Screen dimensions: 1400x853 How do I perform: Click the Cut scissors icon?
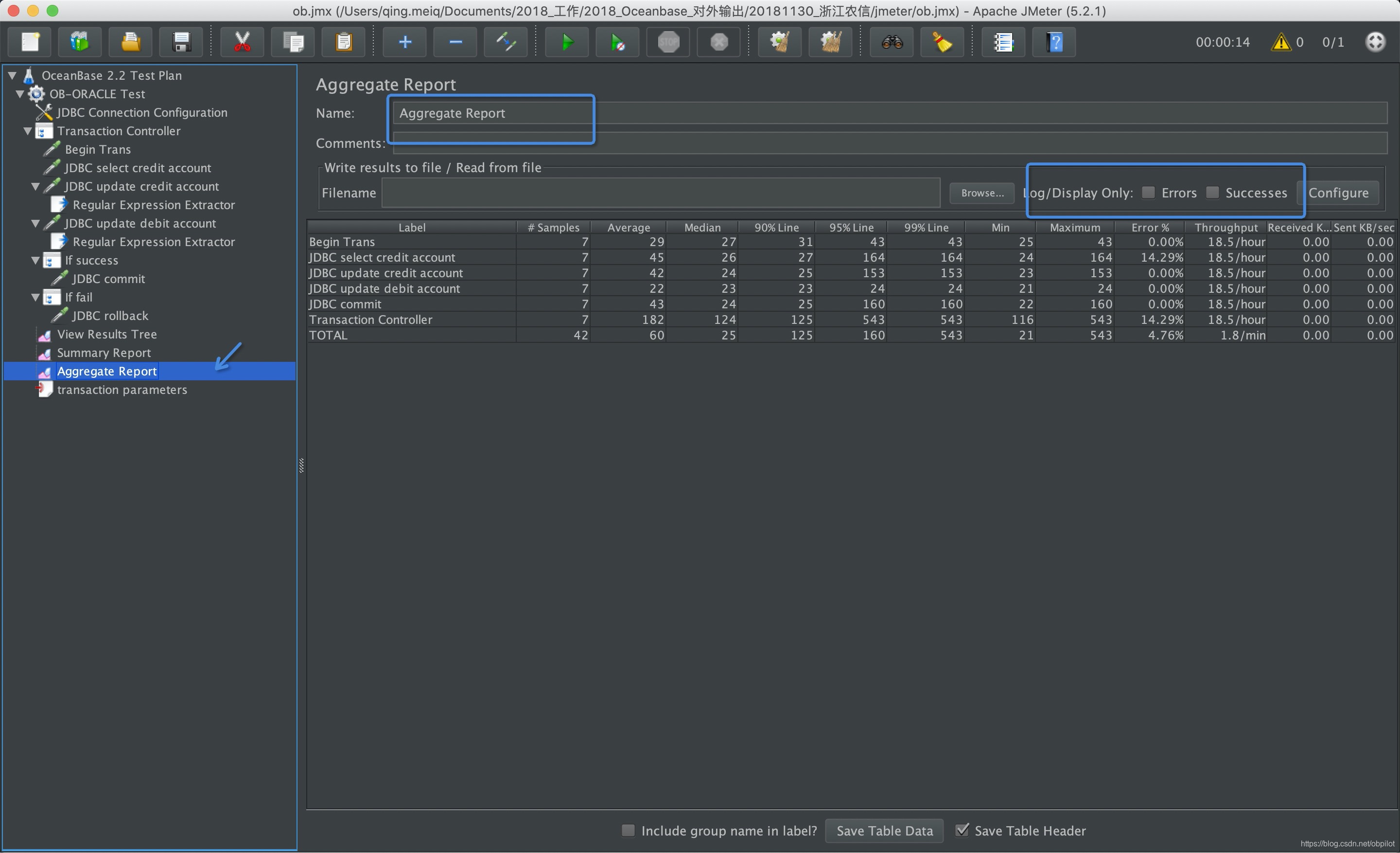(242, 42)
